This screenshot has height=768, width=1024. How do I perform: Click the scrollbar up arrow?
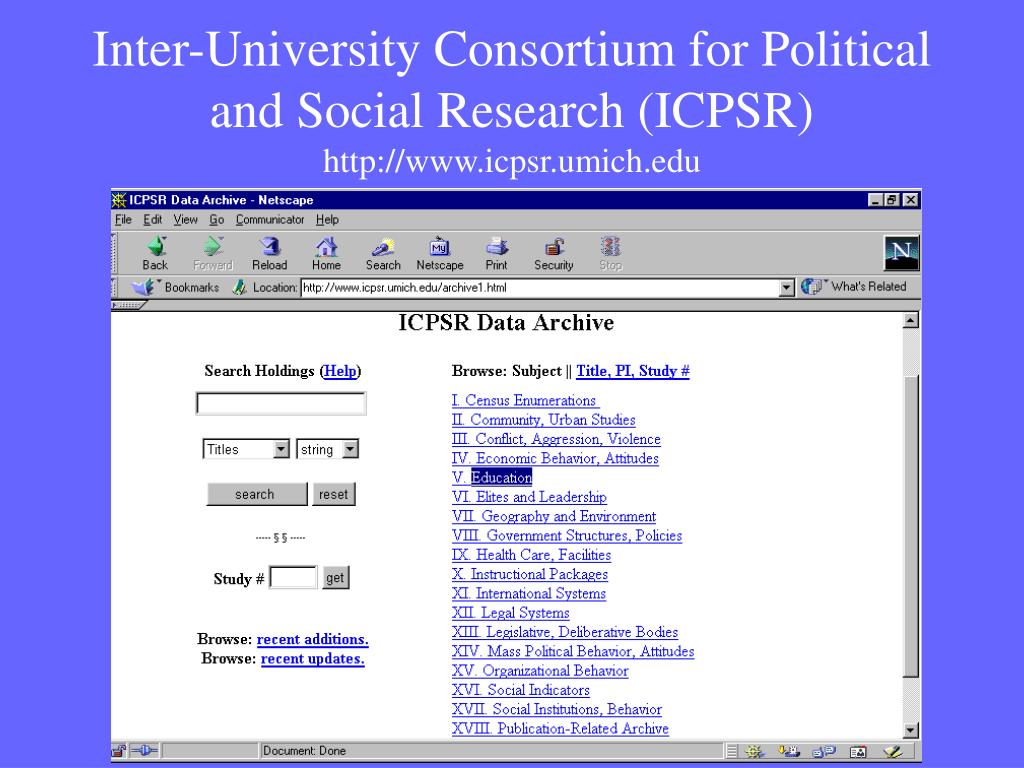click(910, 320)
